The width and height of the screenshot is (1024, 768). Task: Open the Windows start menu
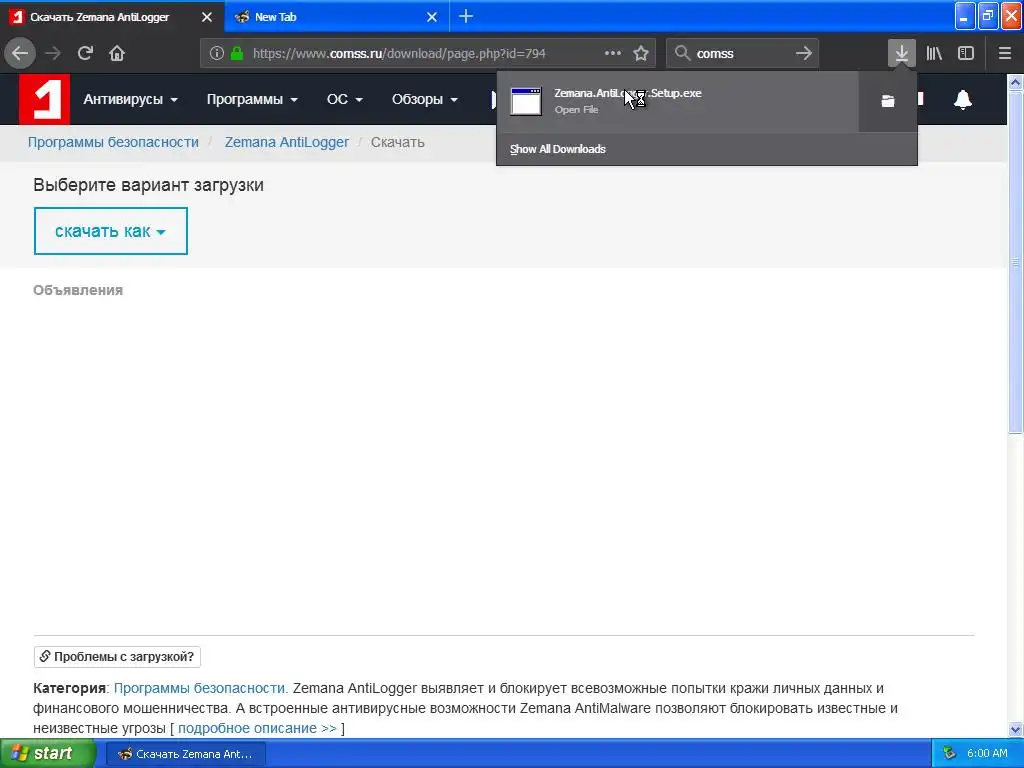coord(47,754)
